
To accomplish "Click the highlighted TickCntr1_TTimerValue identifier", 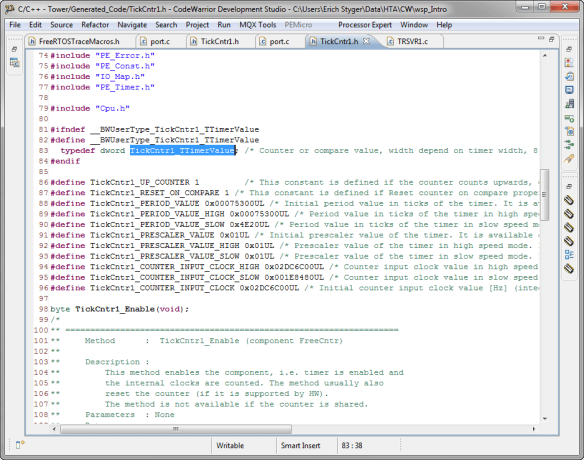I will [x=182, y=150].
